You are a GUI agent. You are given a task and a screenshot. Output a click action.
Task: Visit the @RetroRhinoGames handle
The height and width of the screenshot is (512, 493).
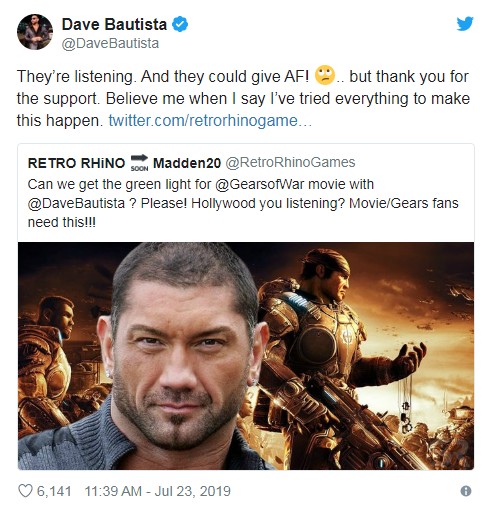pos(290,162)
